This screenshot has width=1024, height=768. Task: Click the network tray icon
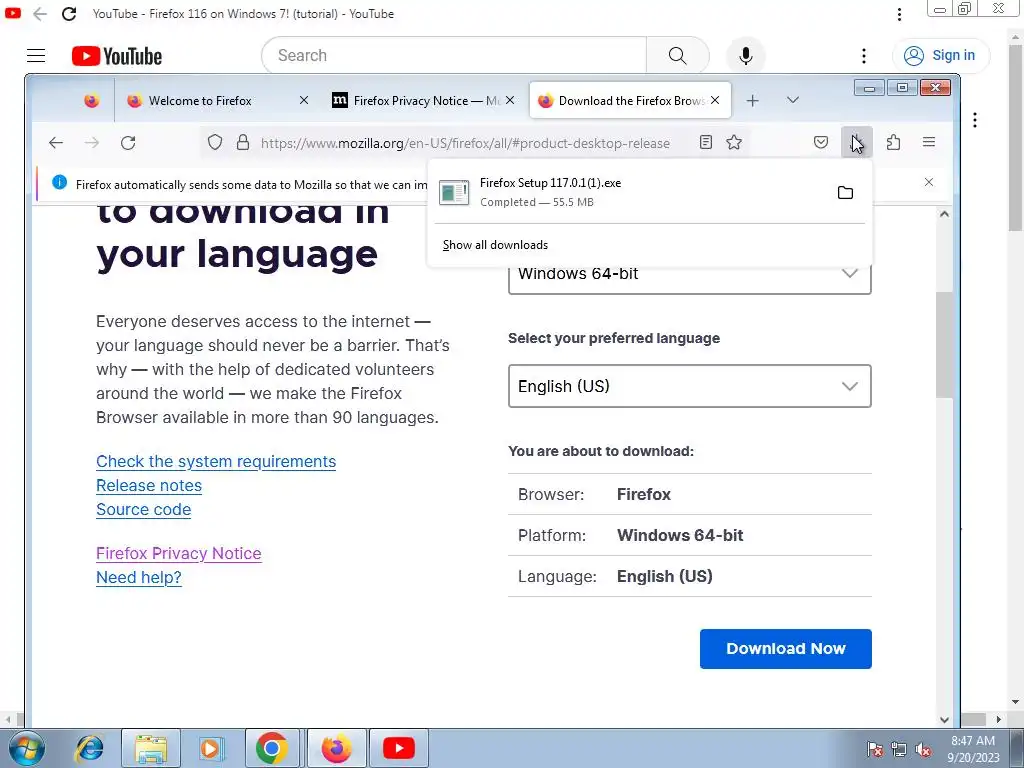899,749
